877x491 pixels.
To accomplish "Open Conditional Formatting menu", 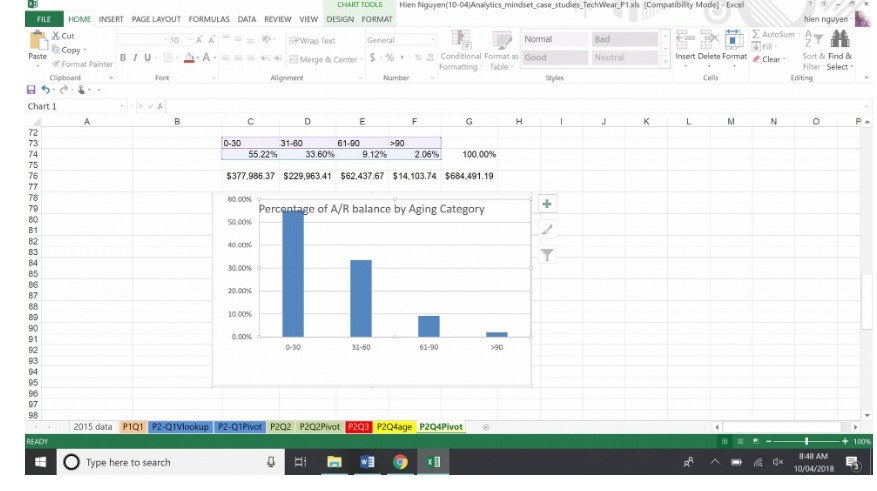I will 460,50.
